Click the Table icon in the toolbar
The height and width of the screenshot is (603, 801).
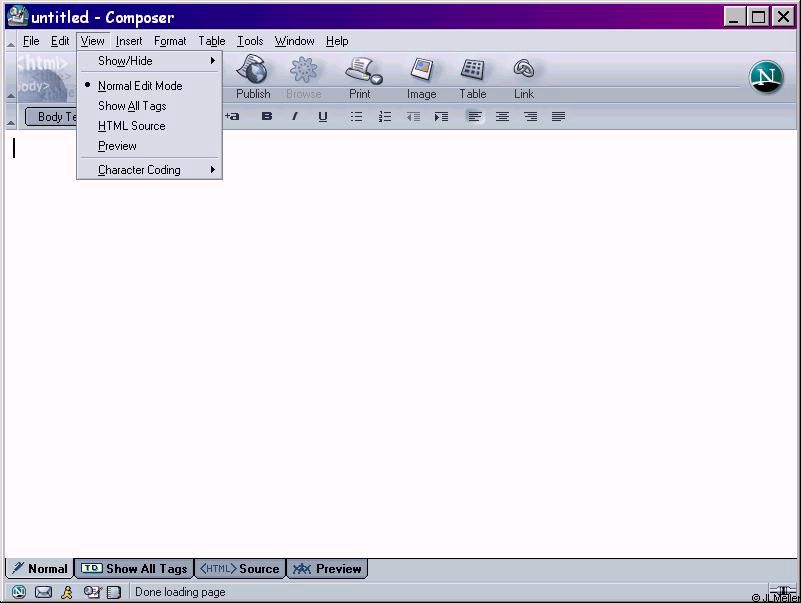click(473, 78)
